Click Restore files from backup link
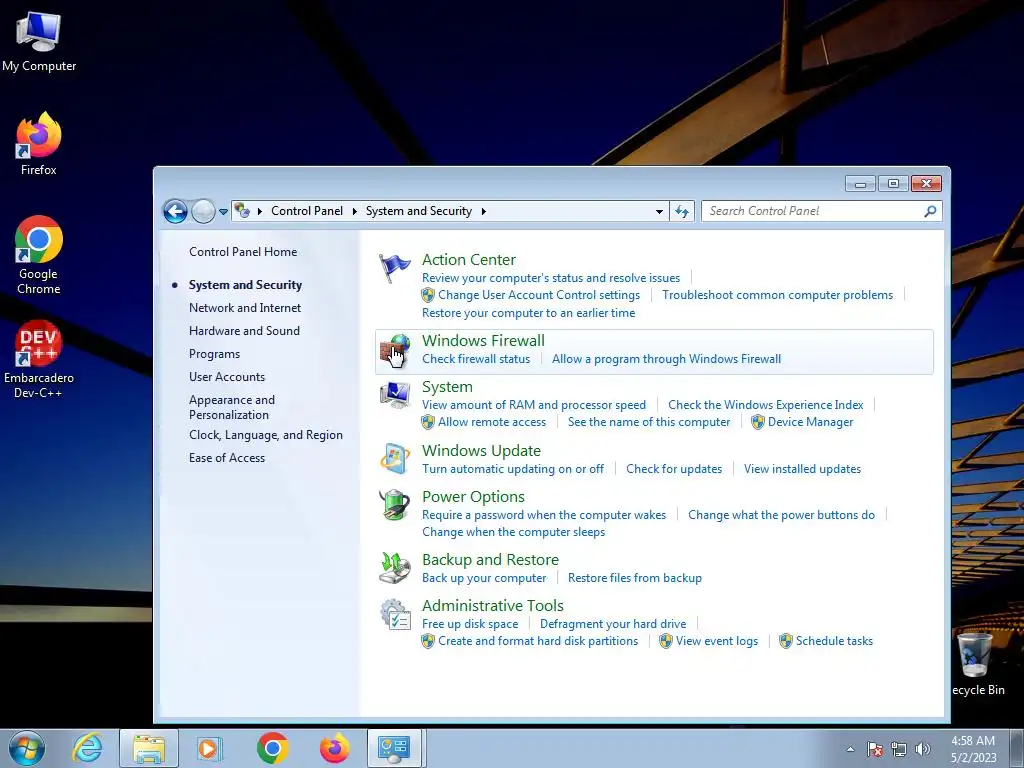Image resolution: width=1024 pixels, height=768 pixels. coord(635,578)
